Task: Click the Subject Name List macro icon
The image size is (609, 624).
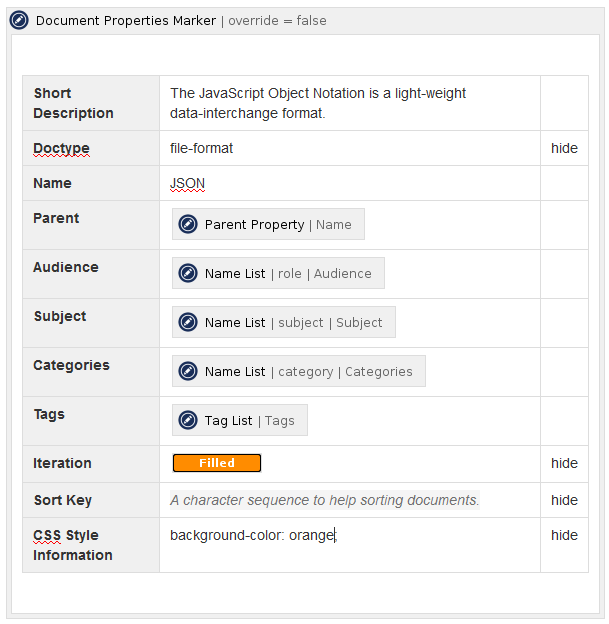Action: 187,322
